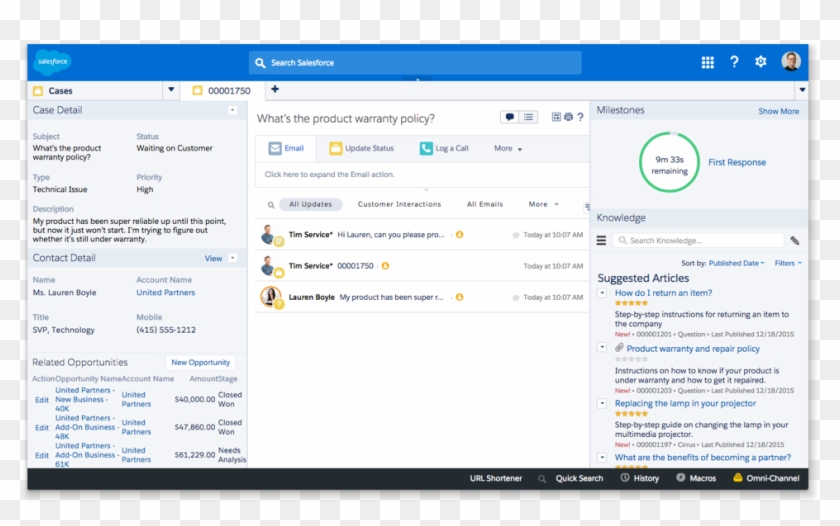Switch to the 00001750 case tab
The height and width of the screenshot is (526, 840).
(x=222, y=91)
